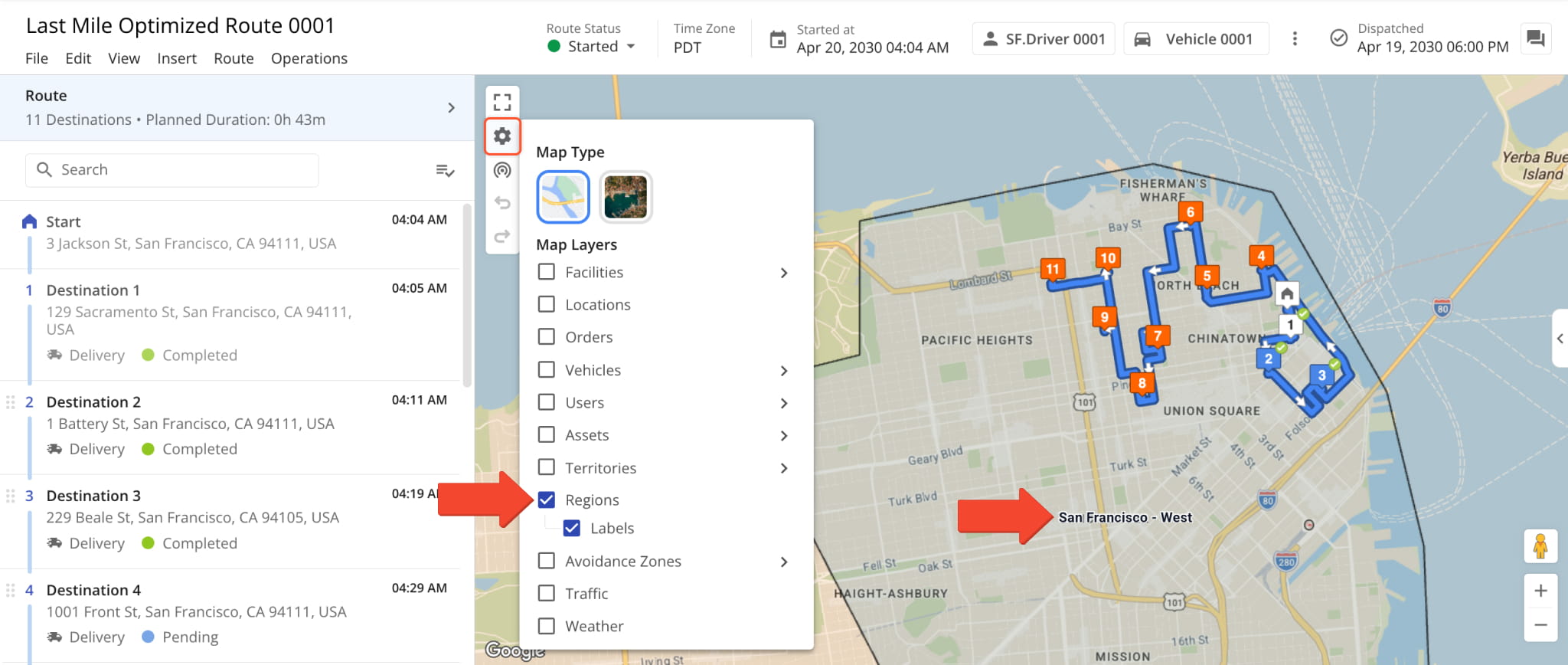The image size is (1568, 665).
Task: Expand the Route summary panel chevron
Action: (x=451, y=108)
